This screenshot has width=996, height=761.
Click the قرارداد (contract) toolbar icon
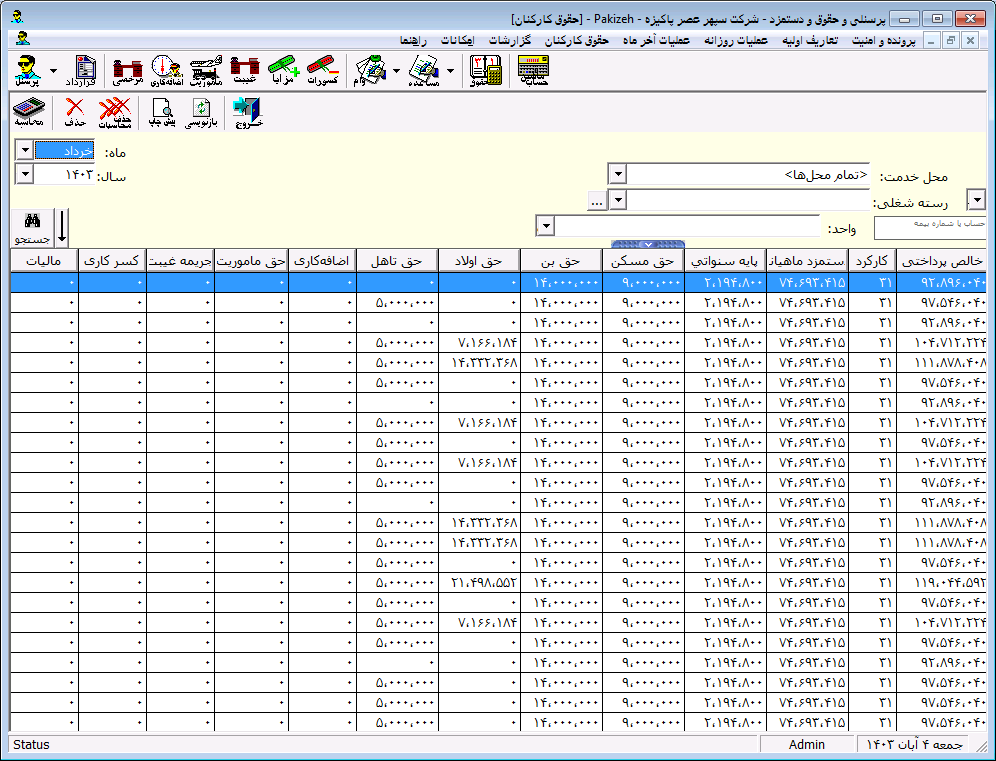(81, 71)
